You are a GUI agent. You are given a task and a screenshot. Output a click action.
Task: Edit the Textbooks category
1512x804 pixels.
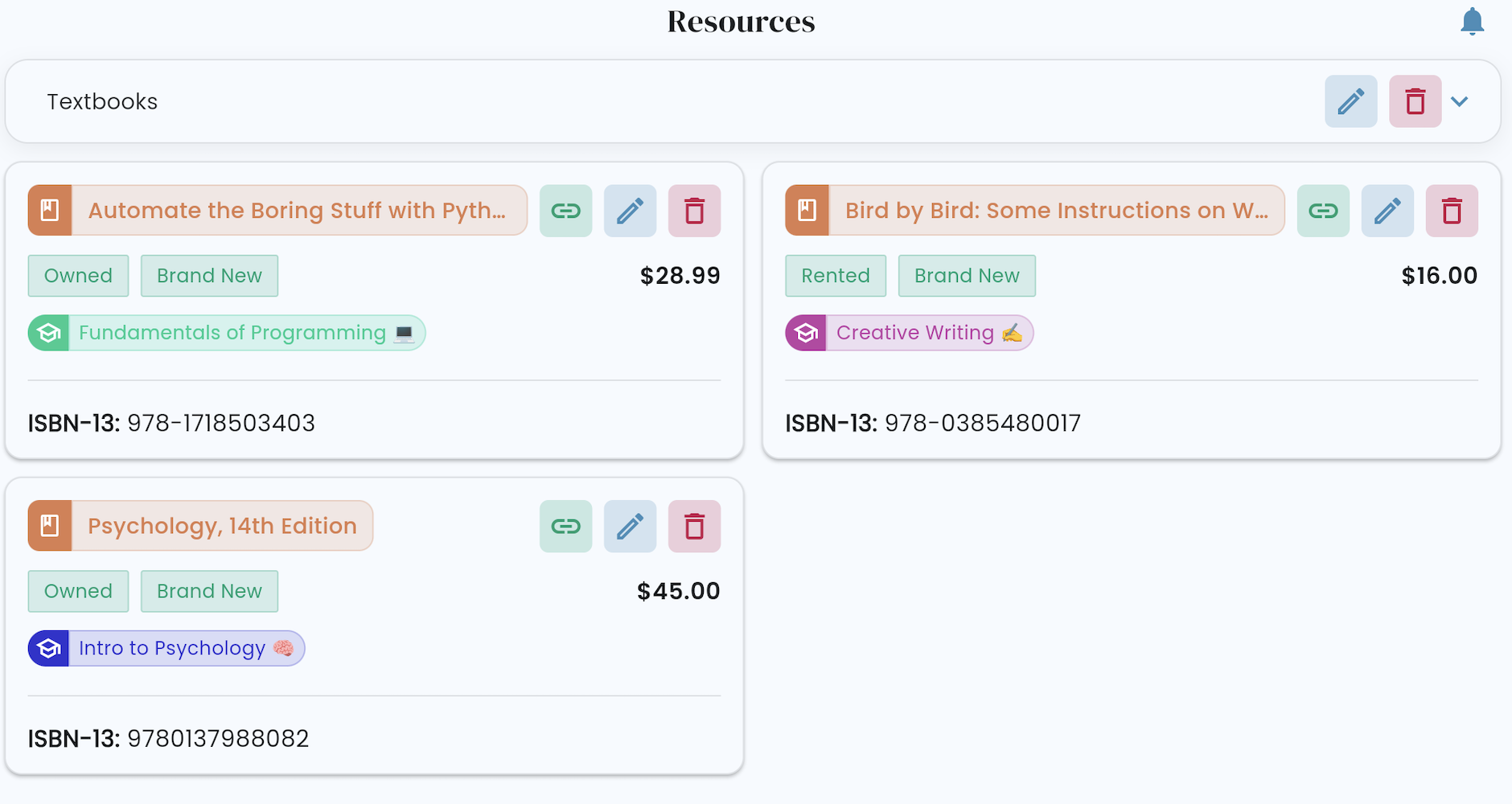(1350, 101)
